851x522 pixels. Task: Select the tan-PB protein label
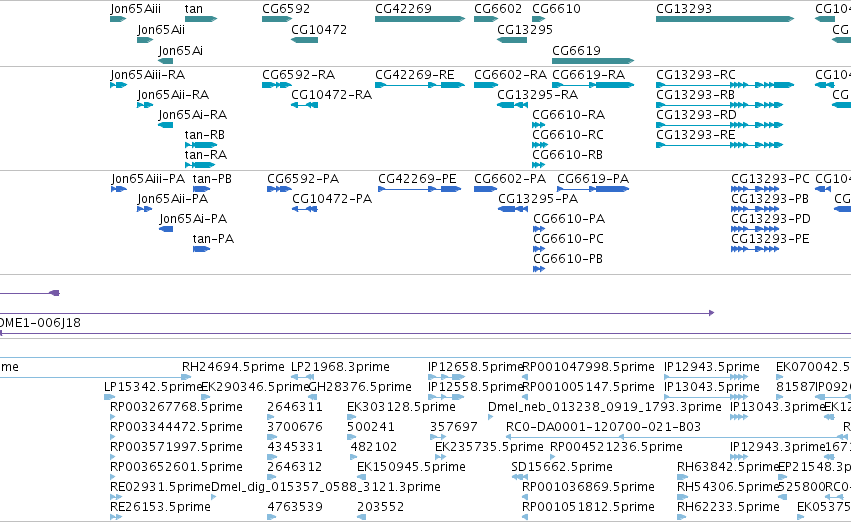(212, 179)
